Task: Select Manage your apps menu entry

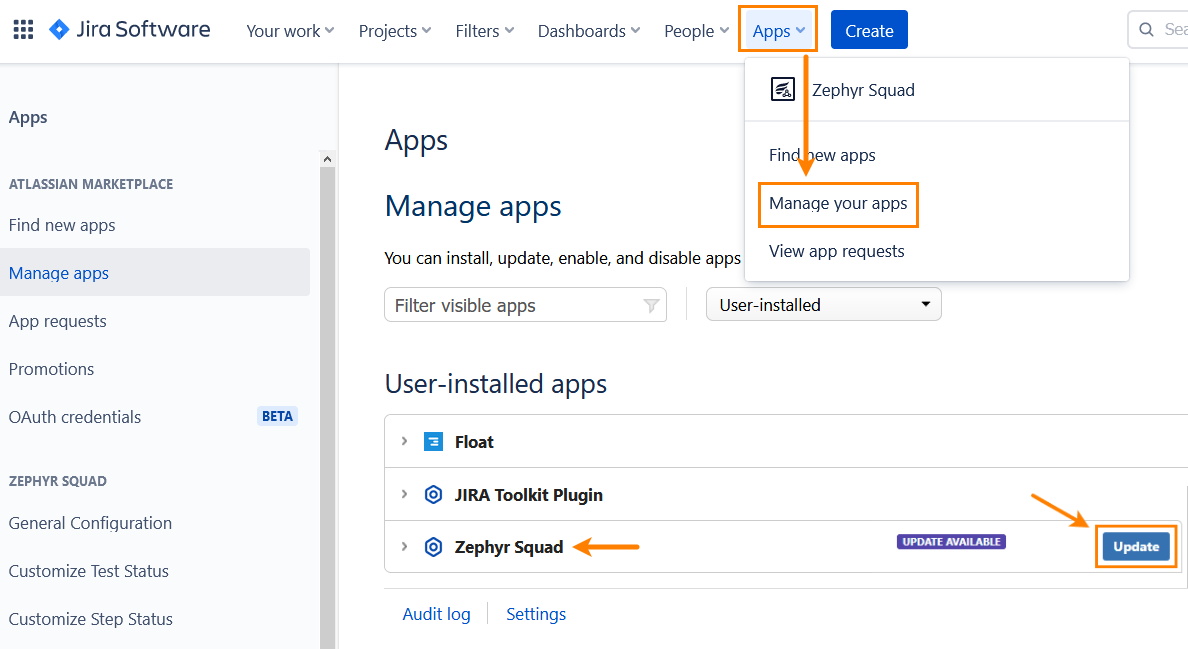Action: [838, 204]
